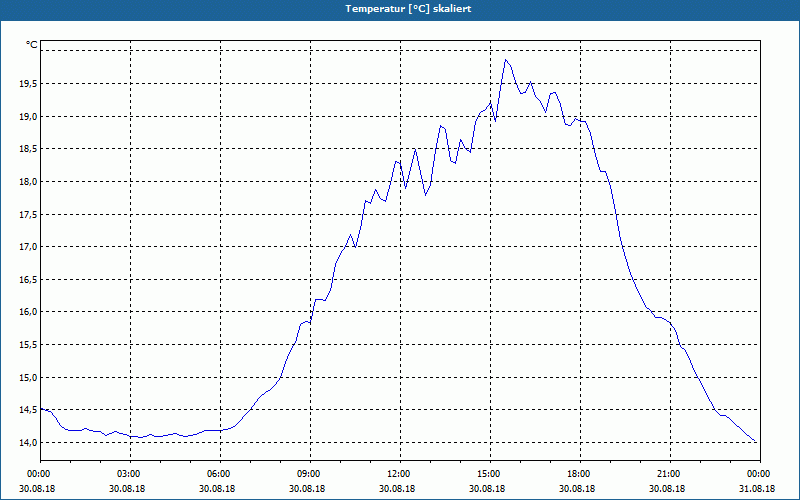Click the 18,5 y-axis label
Image resolution: width=800 pixels, height=500 pixels.
[x=29, y=149]
